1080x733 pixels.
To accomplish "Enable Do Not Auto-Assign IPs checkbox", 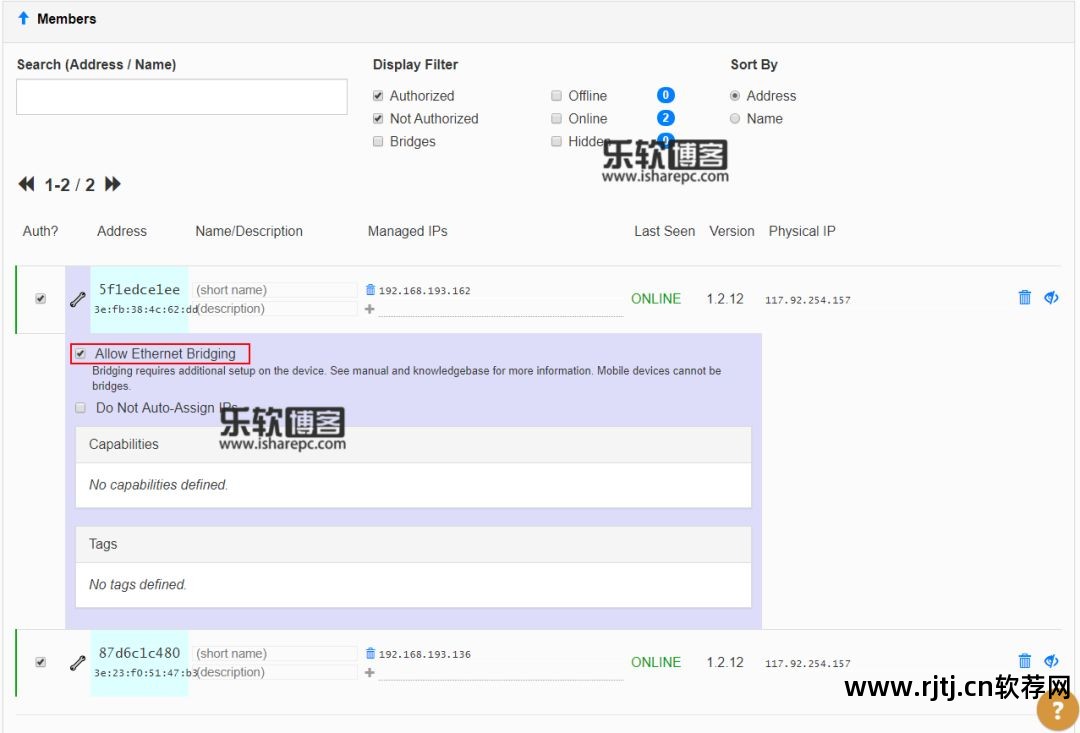I will coord(80,408).
